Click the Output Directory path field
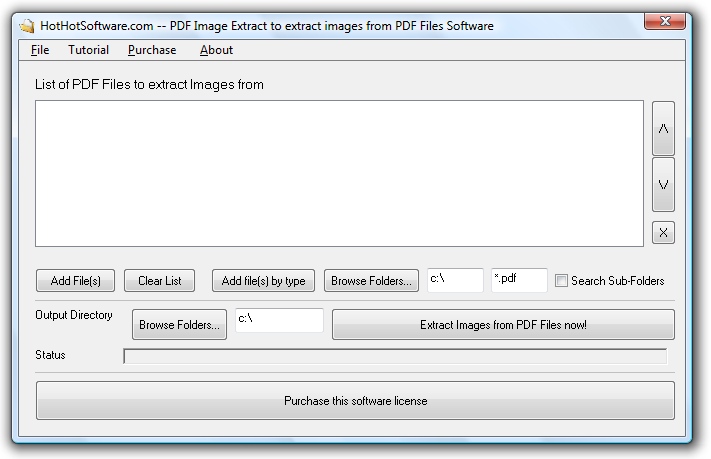 [279, 320]
